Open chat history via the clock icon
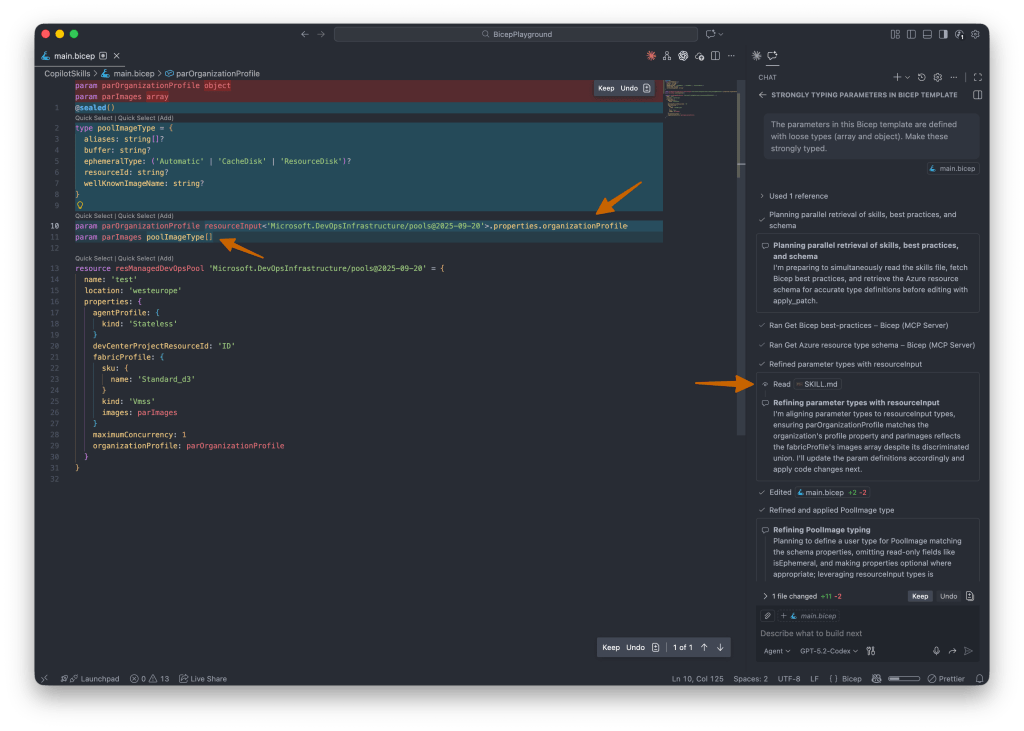Screen dimensions: 1024x731 921,77
